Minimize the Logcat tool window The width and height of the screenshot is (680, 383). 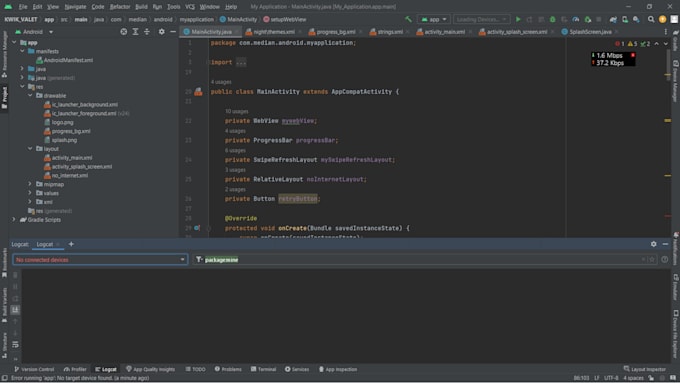[665, 244]
